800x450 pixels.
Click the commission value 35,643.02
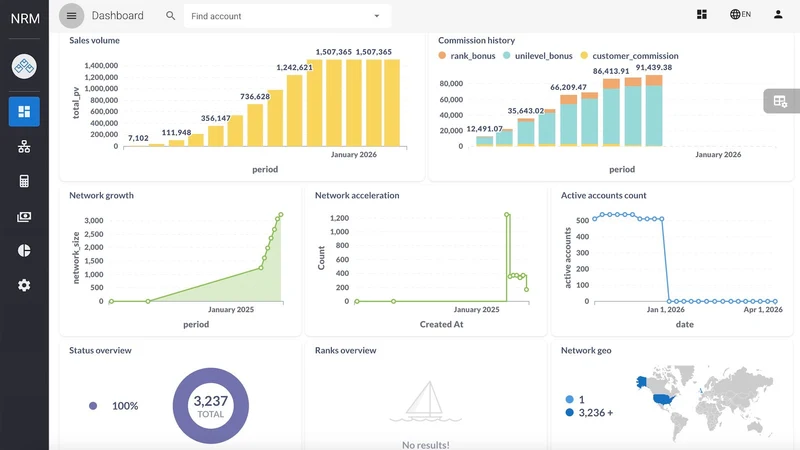click(526, 111)
